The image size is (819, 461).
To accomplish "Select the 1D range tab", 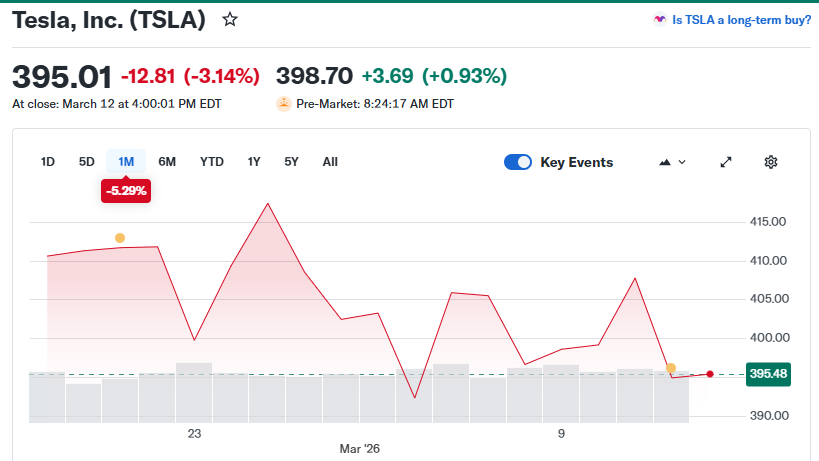I will point(47,162).
